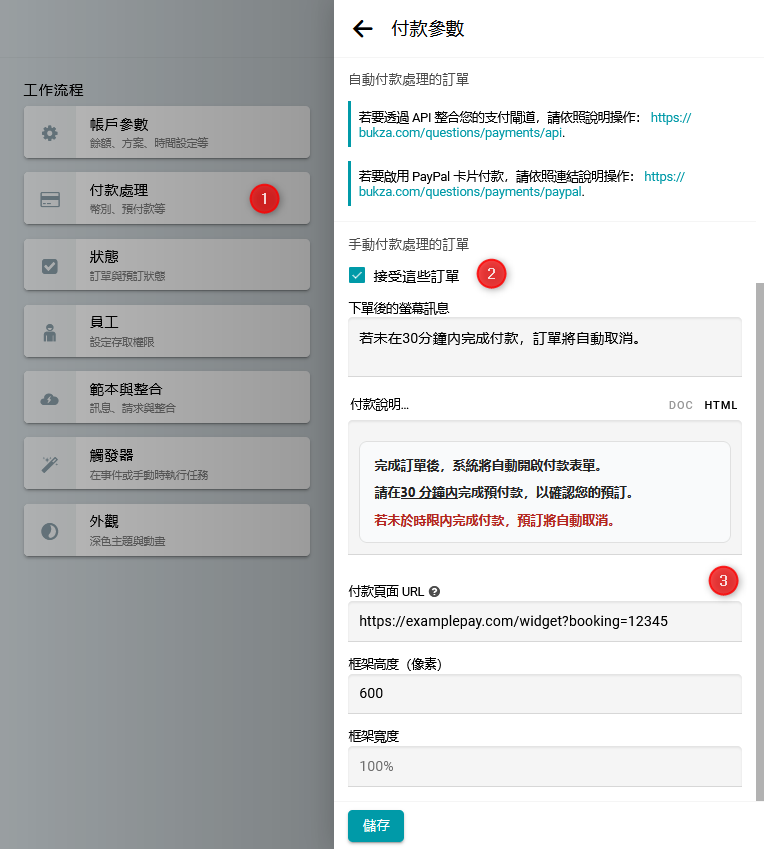Image resolution: width=764 pixels, height=849 pixels.
Task: Open the 帳戶參數 menu item
Action: tap(166, 132)
